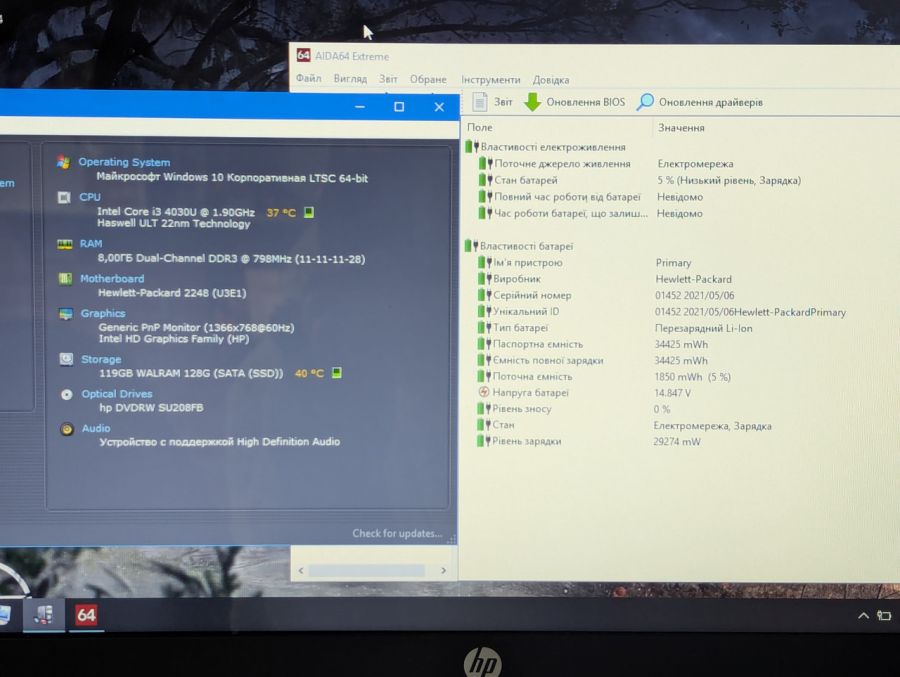Open the Інструменти menu in AIDA64
The width and height of the screenshot is (900, 677).
[x=491, y=80]
